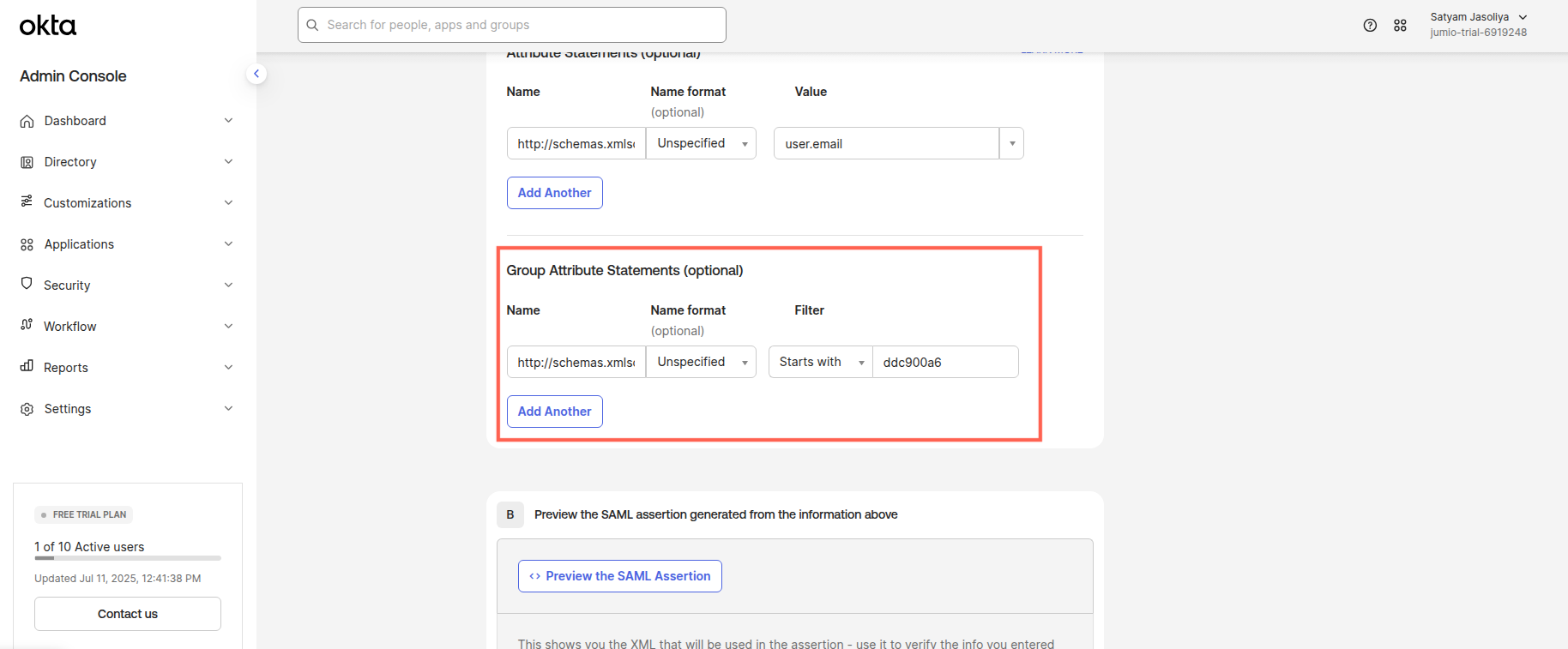The width and height of the screenshot is (1568, 649).
Task: Click the Dashboard home icon
Action: pyautogui.click(x=27, y=121)
